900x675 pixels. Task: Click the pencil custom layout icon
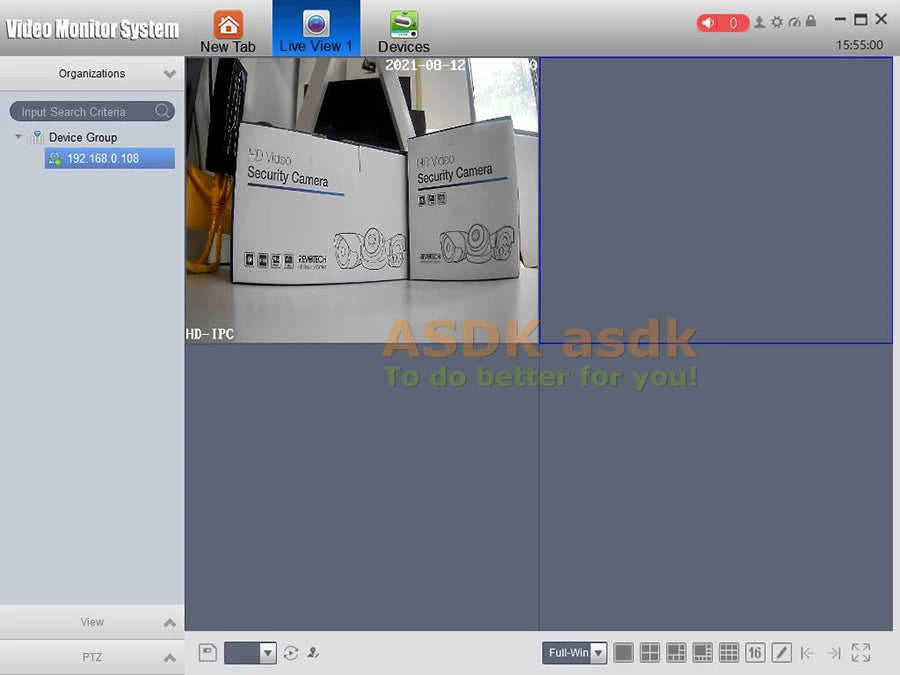click(781, 653)
